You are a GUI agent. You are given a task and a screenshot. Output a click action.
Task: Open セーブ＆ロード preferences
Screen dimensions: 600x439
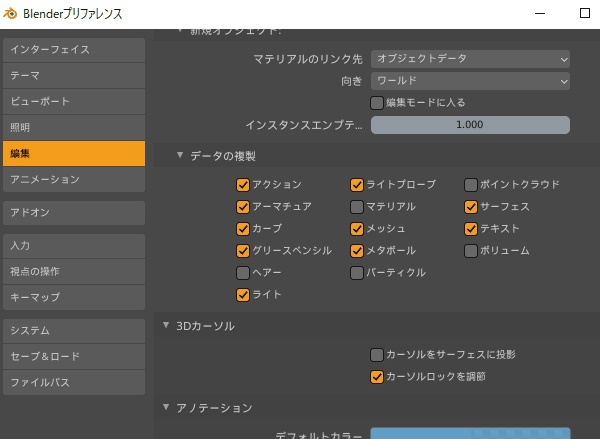(74, 357)
